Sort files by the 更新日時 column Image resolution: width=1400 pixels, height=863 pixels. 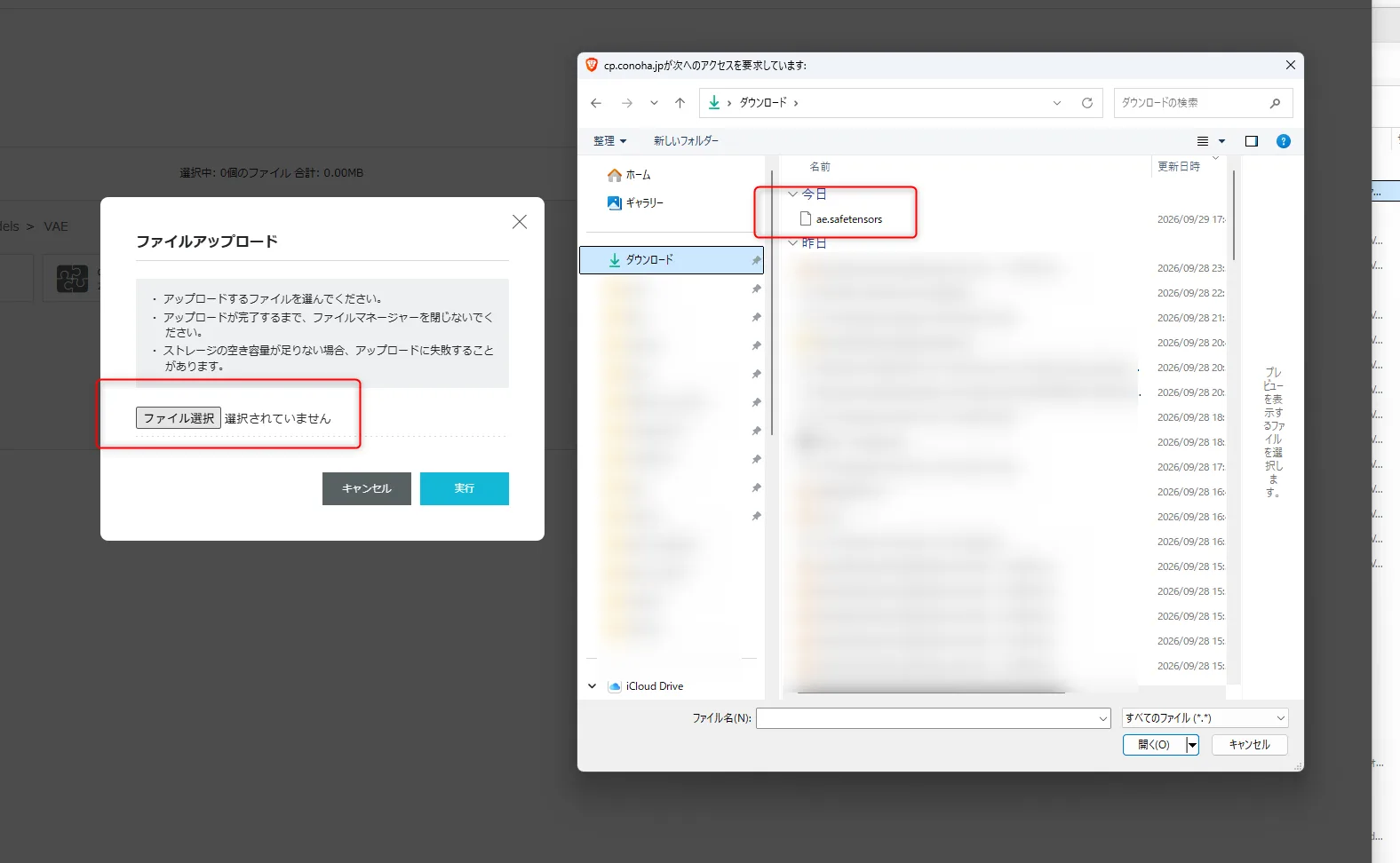tap(1179, 167)
